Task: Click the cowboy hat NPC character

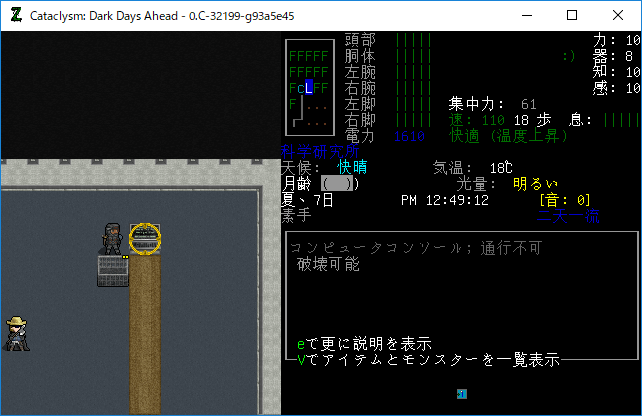Action: pos(16,333)
